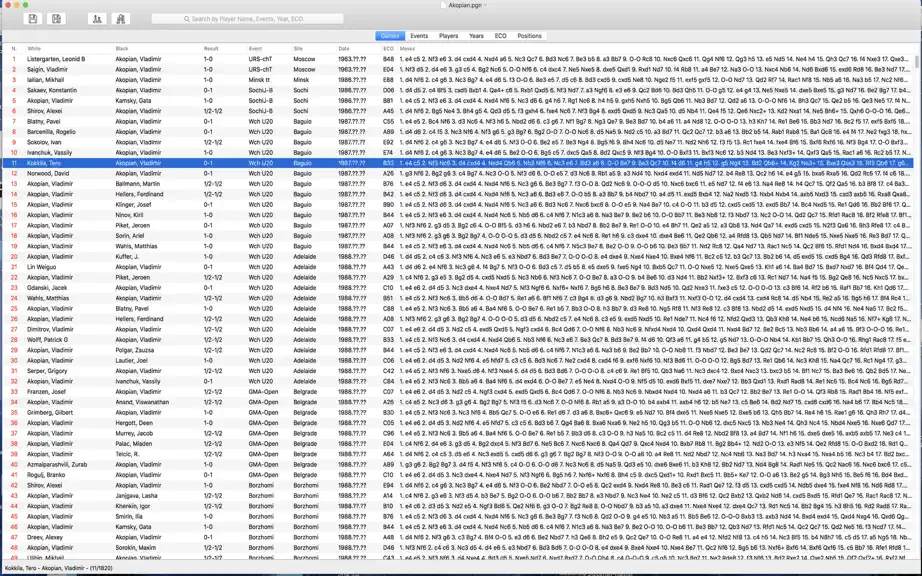Click the chess pieces group toolbar icon
The image size is (922, 576).
[x=121, y=19]
